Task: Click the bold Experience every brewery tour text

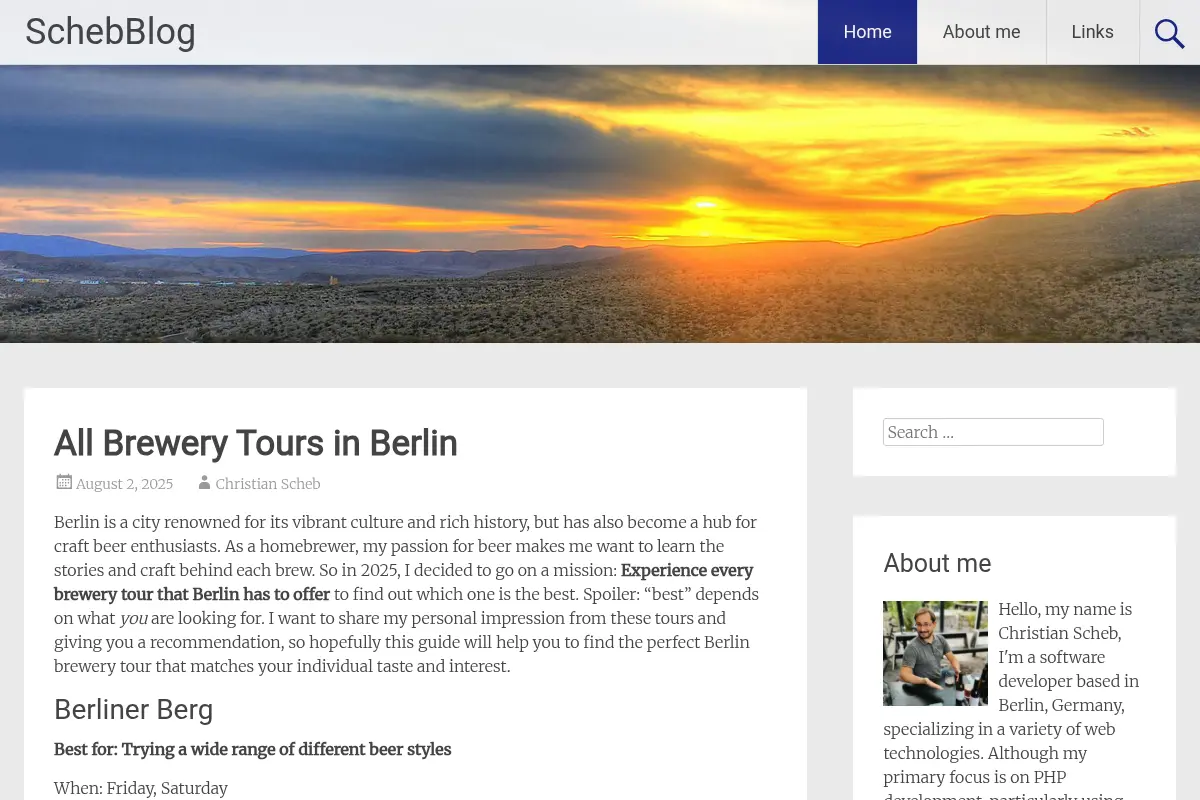Action: click(404, 582)
